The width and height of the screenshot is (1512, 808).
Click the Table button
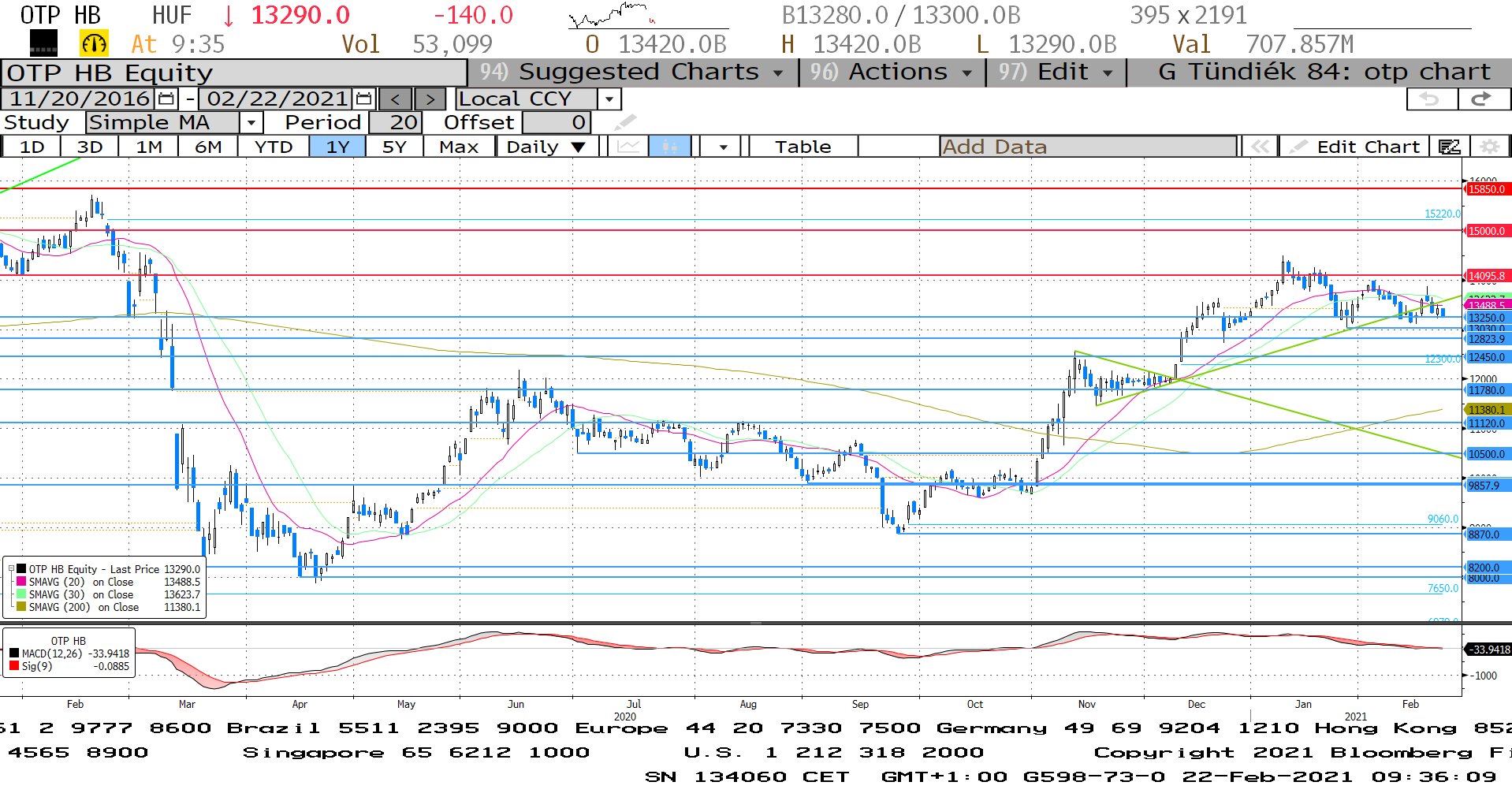coord(803,147)
